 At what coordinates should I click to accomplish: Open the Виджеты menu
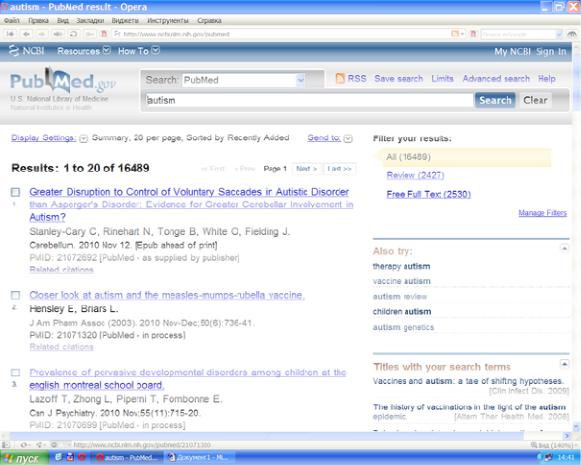pyautogui.click(x=125, y=20)
